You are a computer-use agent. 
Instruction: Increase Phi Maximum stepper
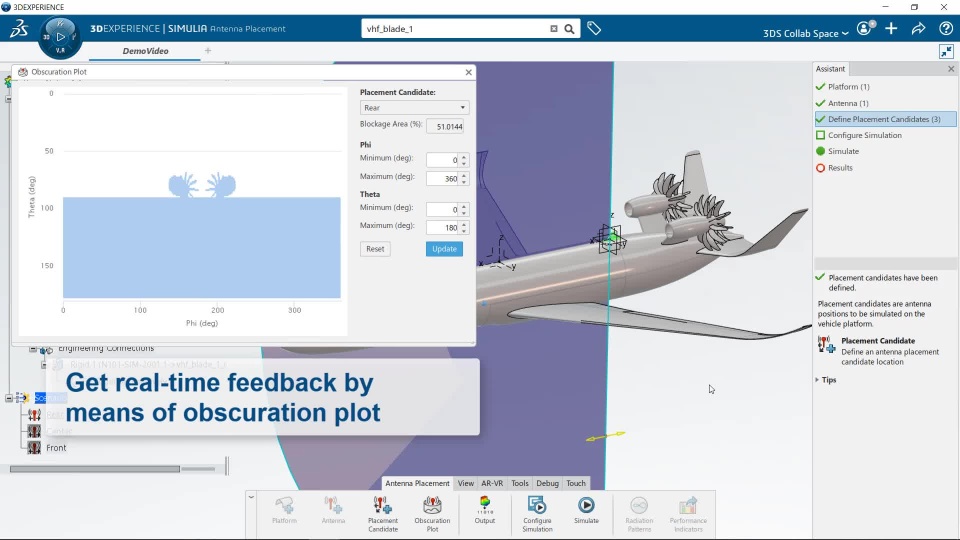coord(464,176)
